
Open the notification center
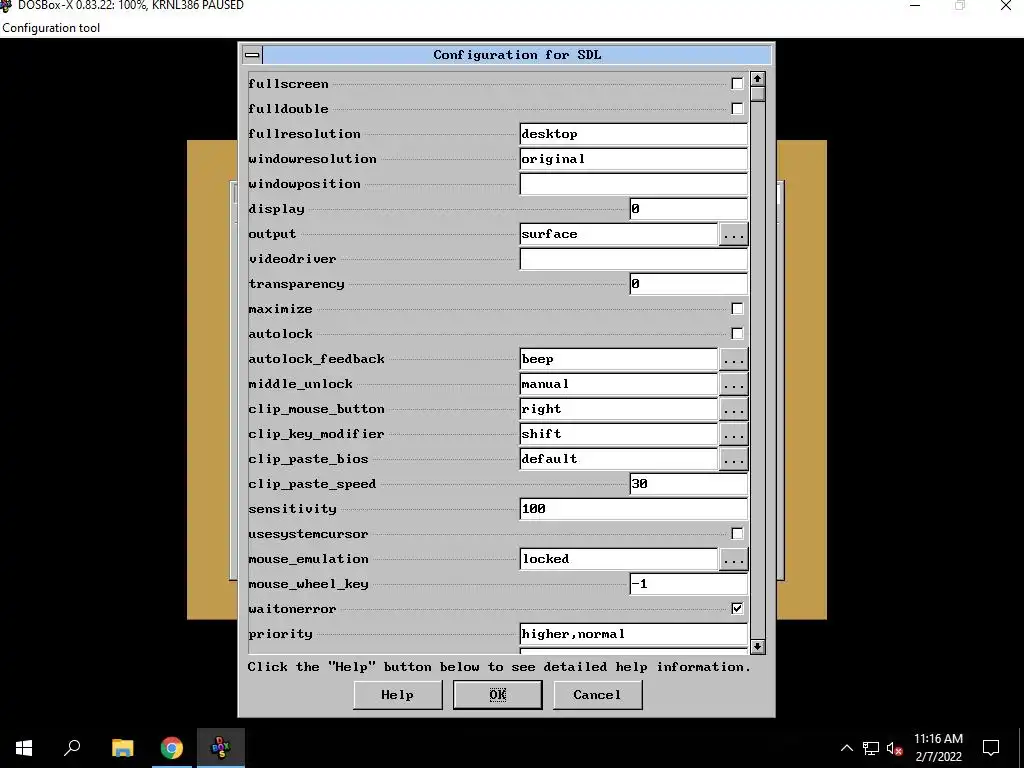[991, 748]
